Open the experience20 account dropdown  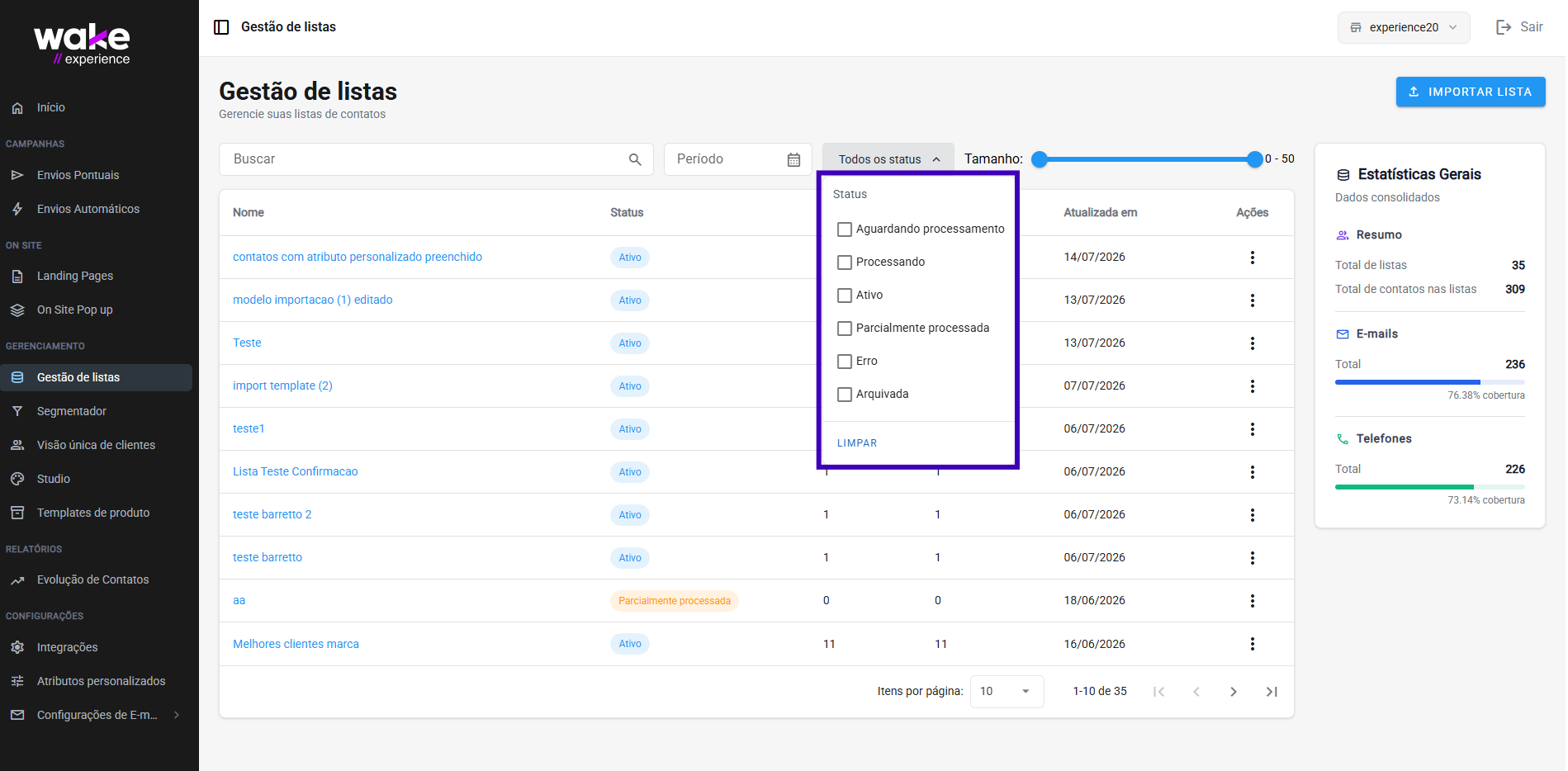click(x=1404, y=27)
